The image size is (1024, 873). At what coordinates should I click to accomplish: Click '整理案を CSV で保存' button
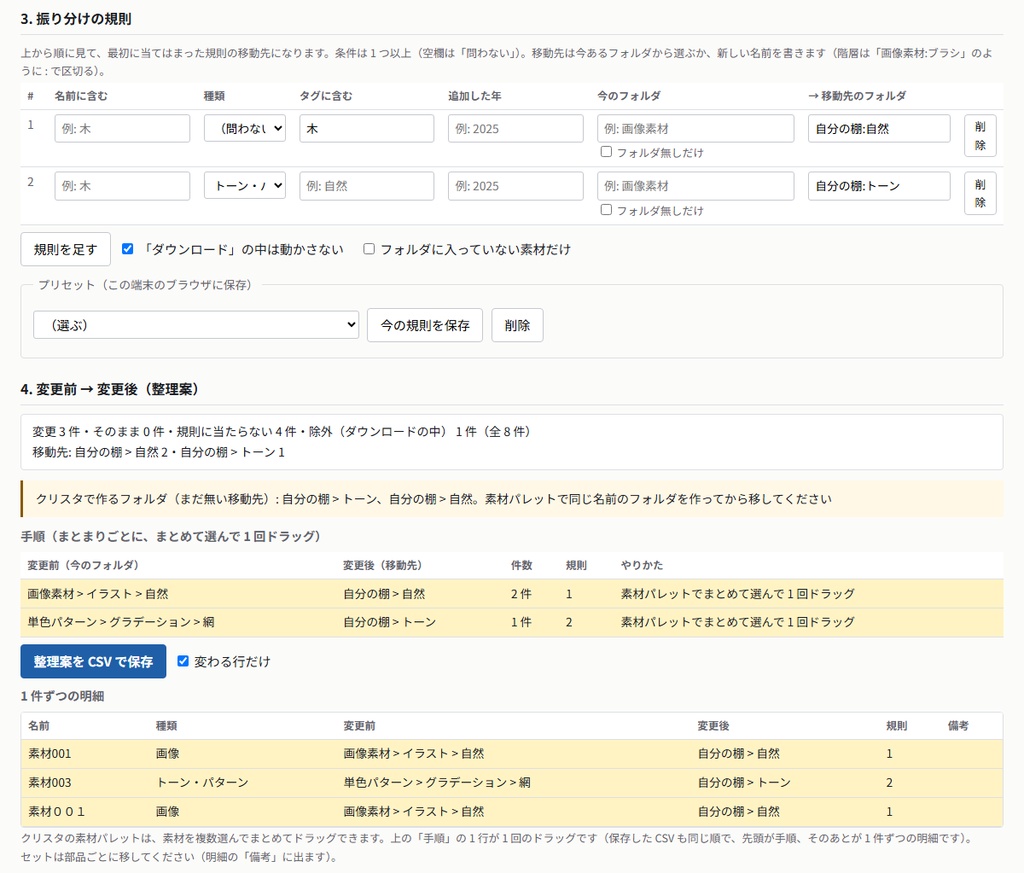(93, 661)
